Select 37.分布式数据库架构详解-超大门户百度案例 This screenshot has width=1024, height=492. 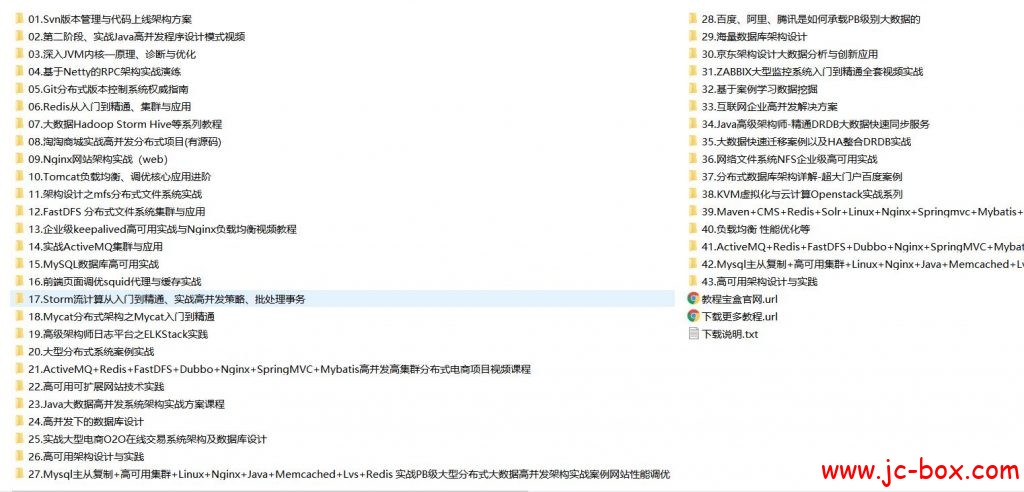pyautogui.click(x=802, y=176)
